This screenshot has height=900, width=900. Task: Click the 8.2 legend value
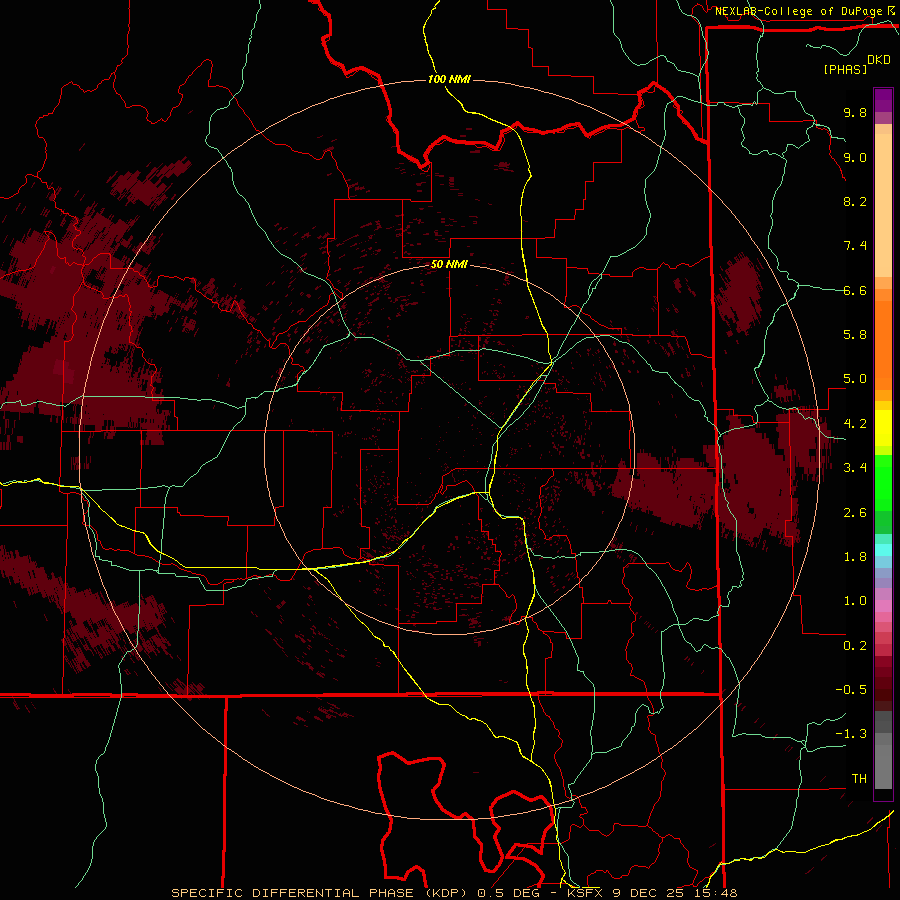(x=855, y=201)
